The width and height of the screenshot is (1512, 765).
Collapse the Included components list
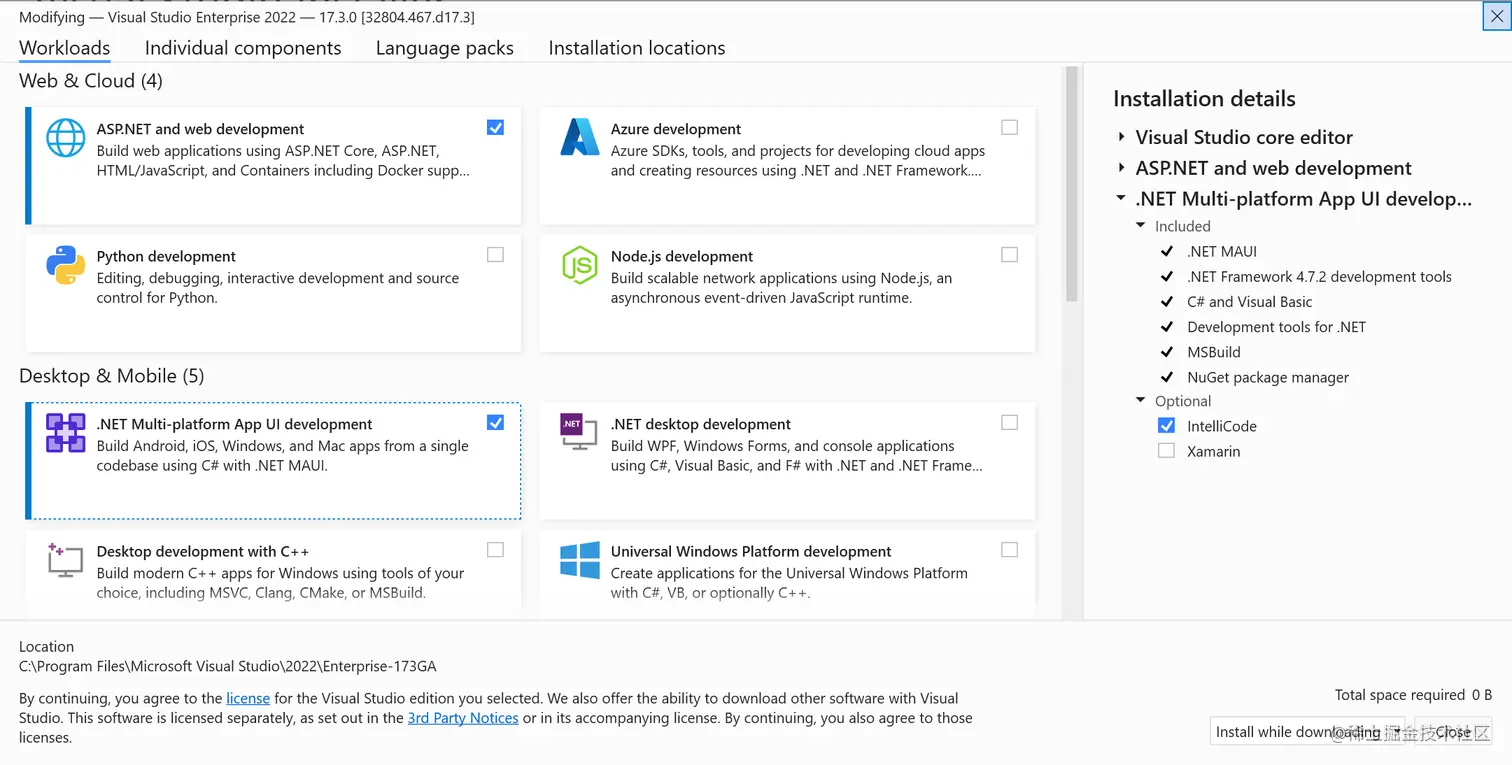1140,225
